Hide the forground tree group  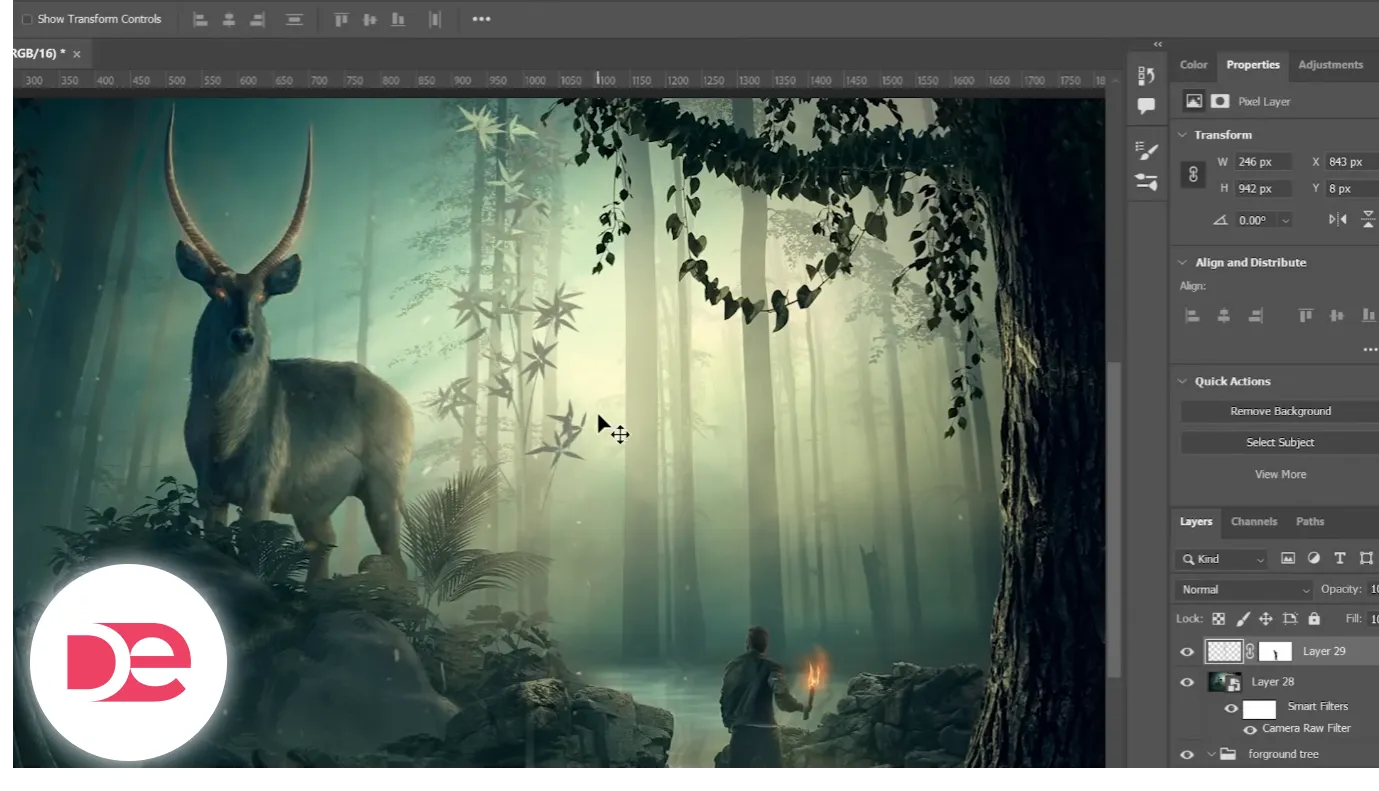pyautogui.click(x=1187, y=755)
